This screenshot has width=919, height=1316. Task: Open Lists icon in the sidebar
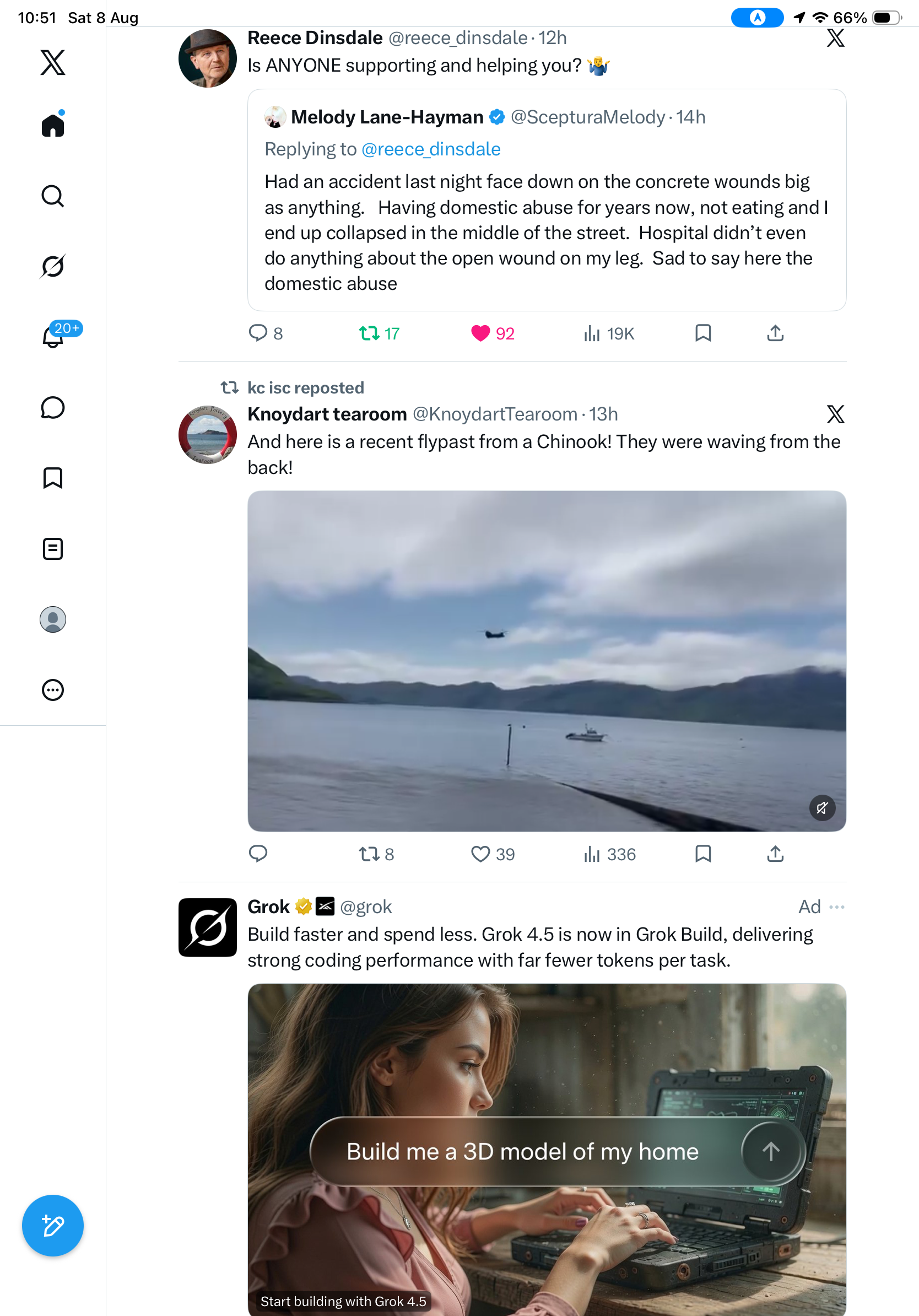[x=53, y=548]
